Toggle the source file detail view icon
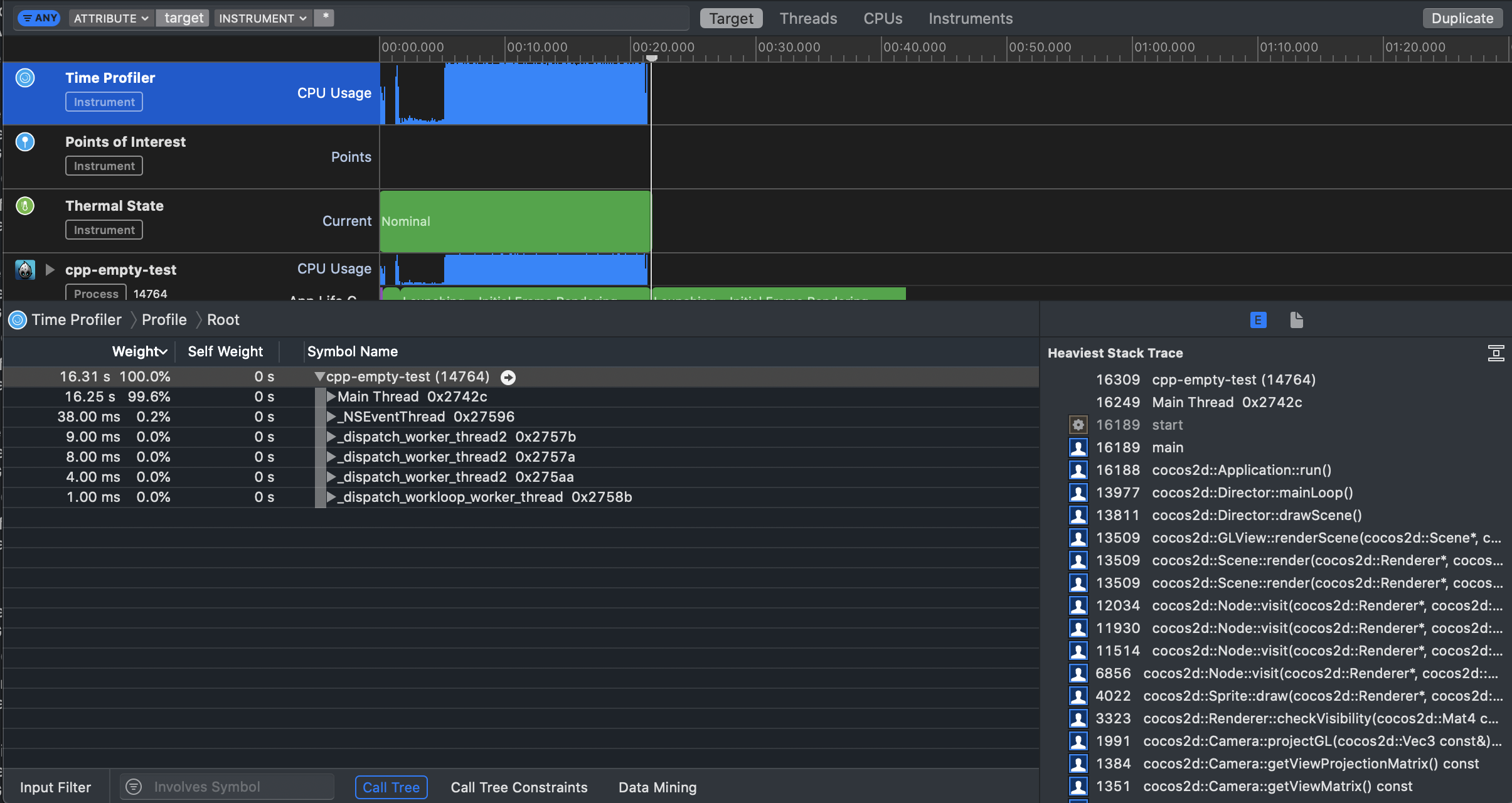Image resolution: width=1512 pixels, height=803 pixels. click(x=1296, y=320)
